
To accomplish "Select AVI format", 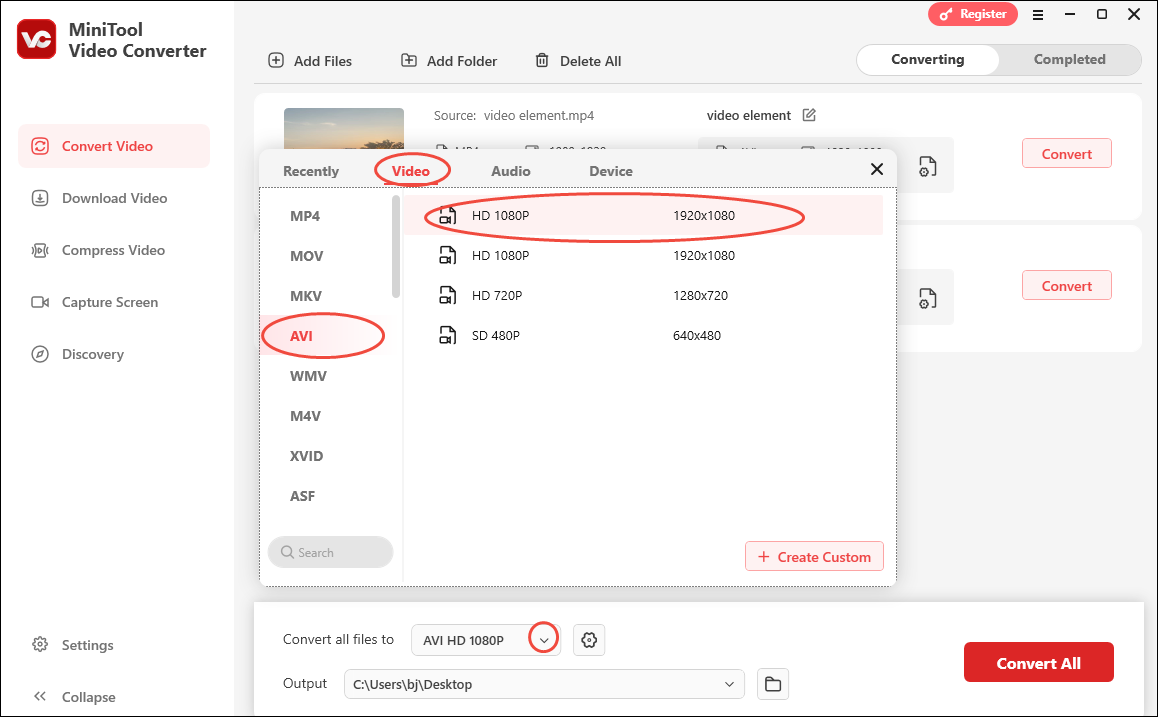I will click(301, 335).
